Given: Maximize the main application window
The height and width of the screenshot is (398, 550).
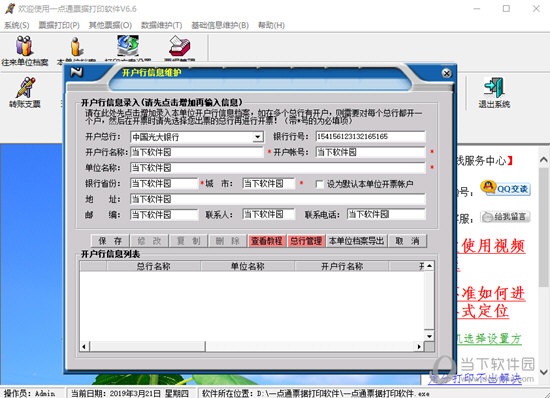Looking at the screenshot, I should [x=506, y=8].
